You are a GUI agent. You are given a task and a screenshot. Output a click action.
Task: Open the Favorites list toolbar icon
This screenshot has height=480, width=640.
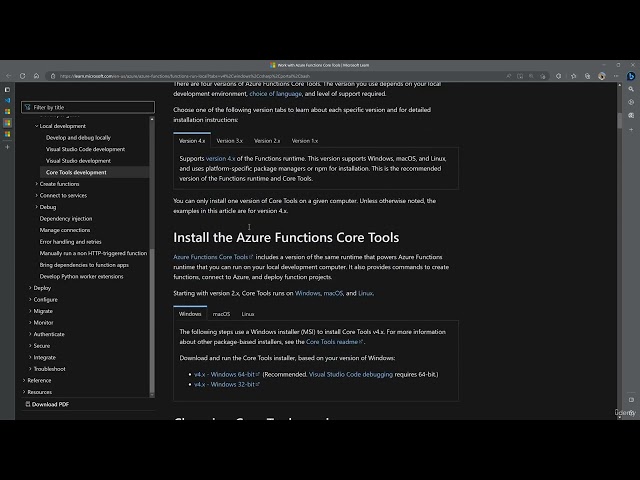click(573, 76)
